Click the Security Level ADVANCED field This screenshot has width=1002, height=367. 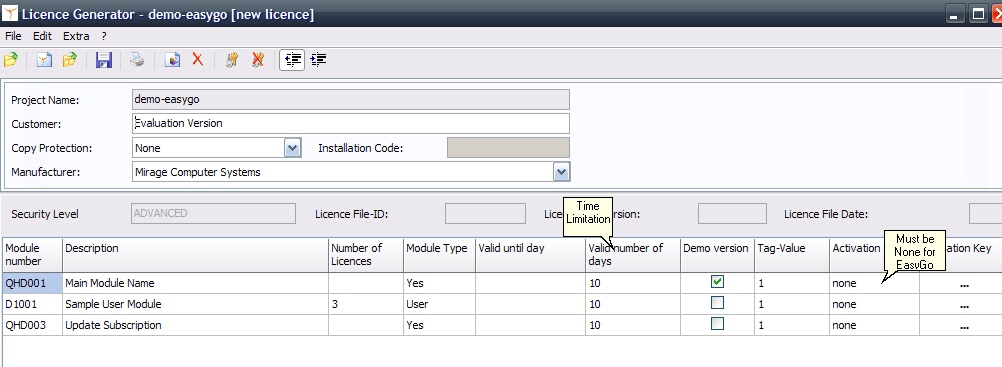coord(213,214)
